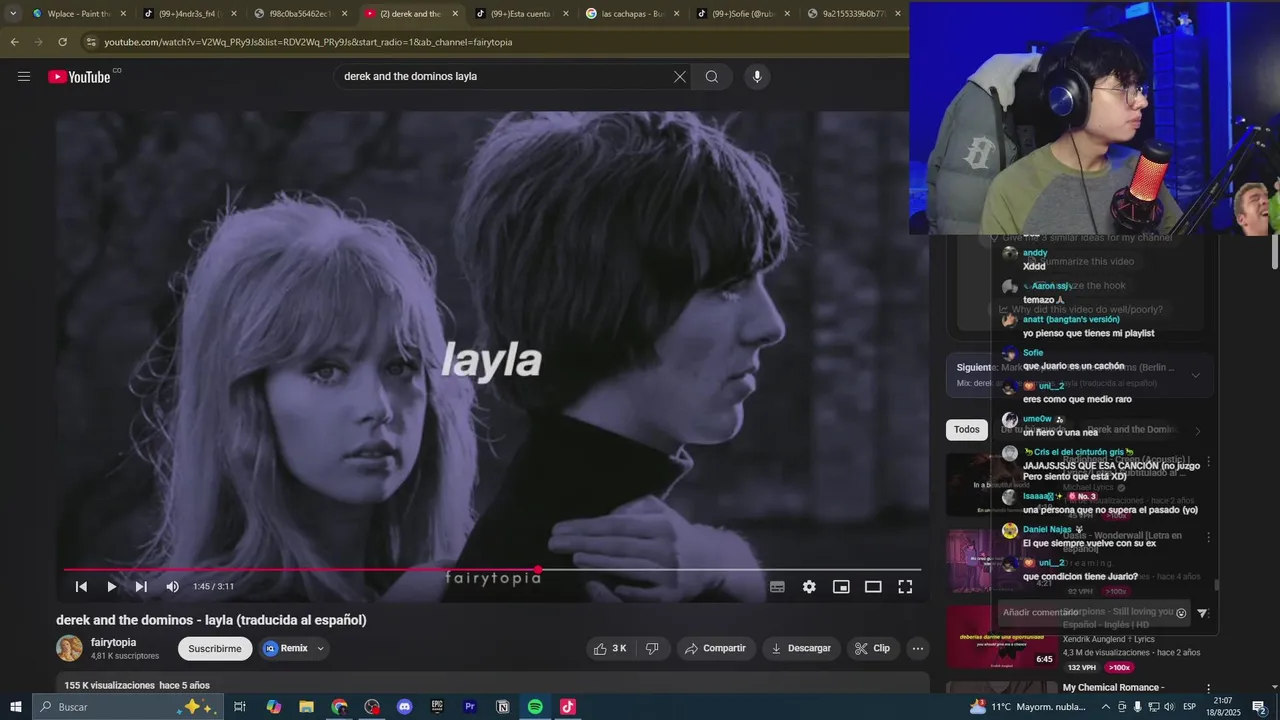Toggle subtitles on the player
Viewport: 1280px width, 720px height.
(x=777, y=587)
